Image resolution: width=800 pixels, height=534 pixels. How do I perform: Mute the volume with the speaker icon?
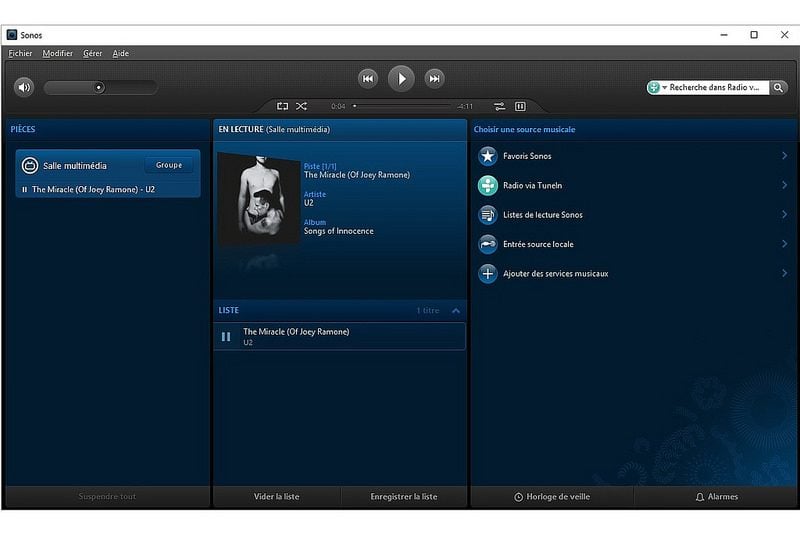pos(24,87)
